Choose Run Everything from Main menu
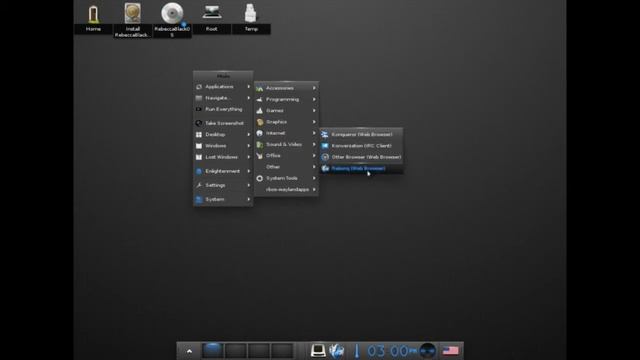640x360 pixels. (x=223, y=109)
